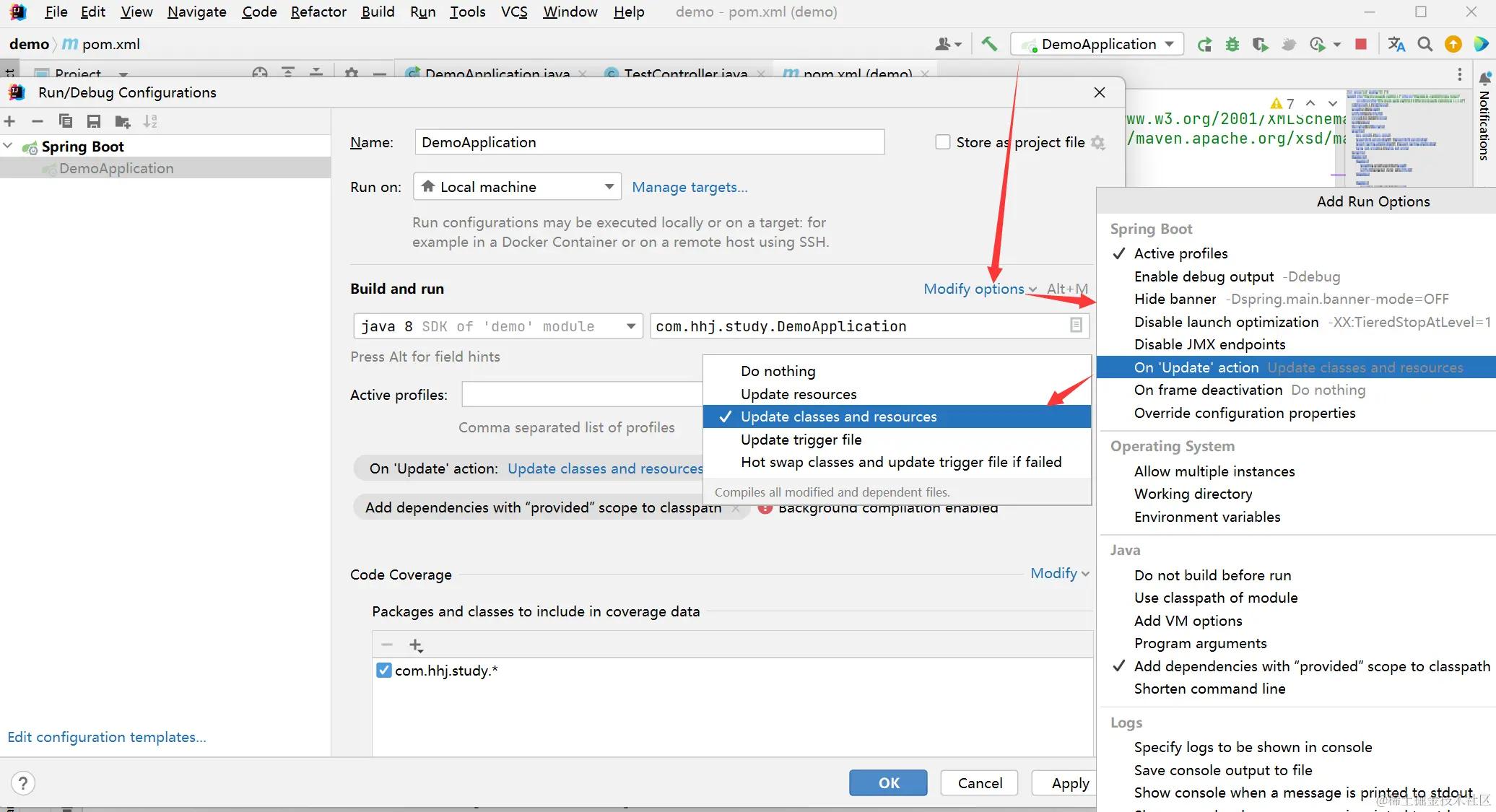Toggle com.hhj.study.* coverage checkbox
1496x812 pixels.
tap(384, 670)
